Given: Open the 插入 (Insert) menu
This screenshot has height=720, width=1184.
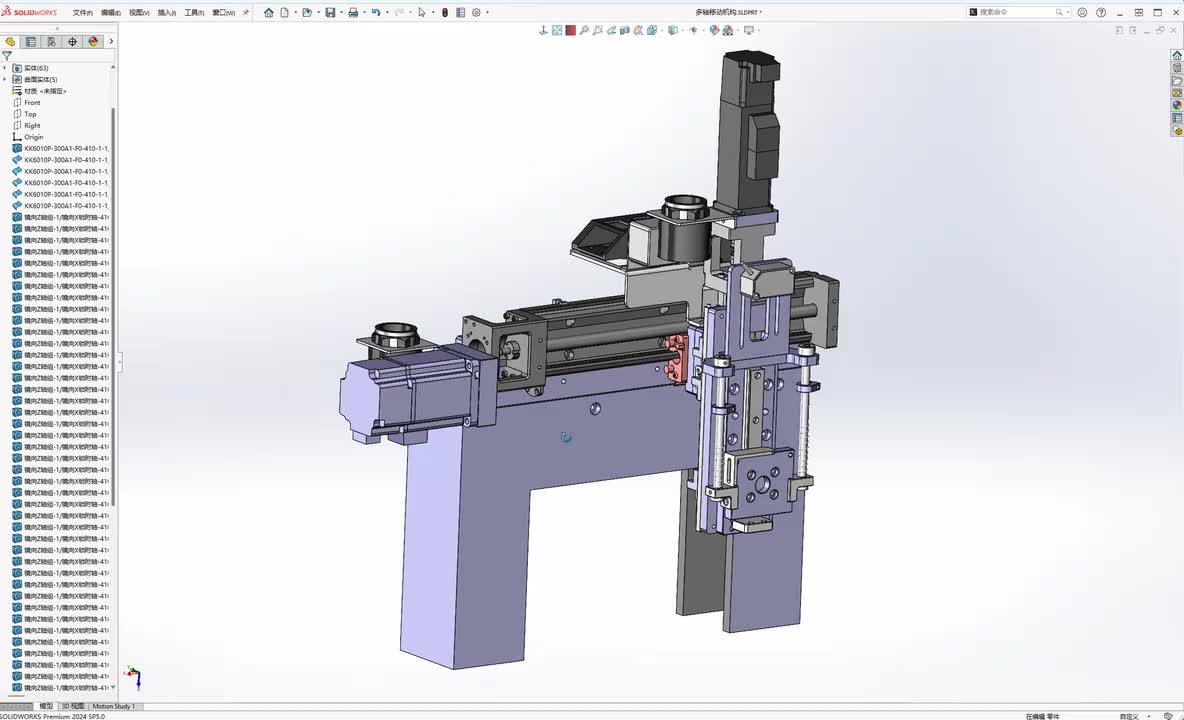Looking at the screenshot, I should point(166,13).
